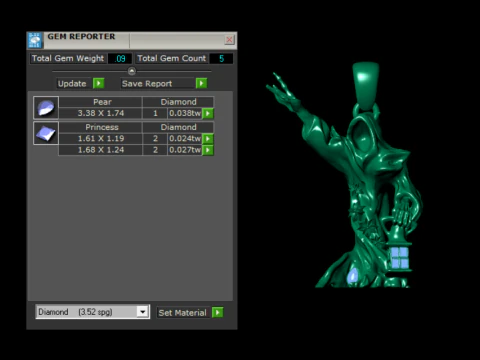Click the Total Gem Count value 5

pos(221,59)
